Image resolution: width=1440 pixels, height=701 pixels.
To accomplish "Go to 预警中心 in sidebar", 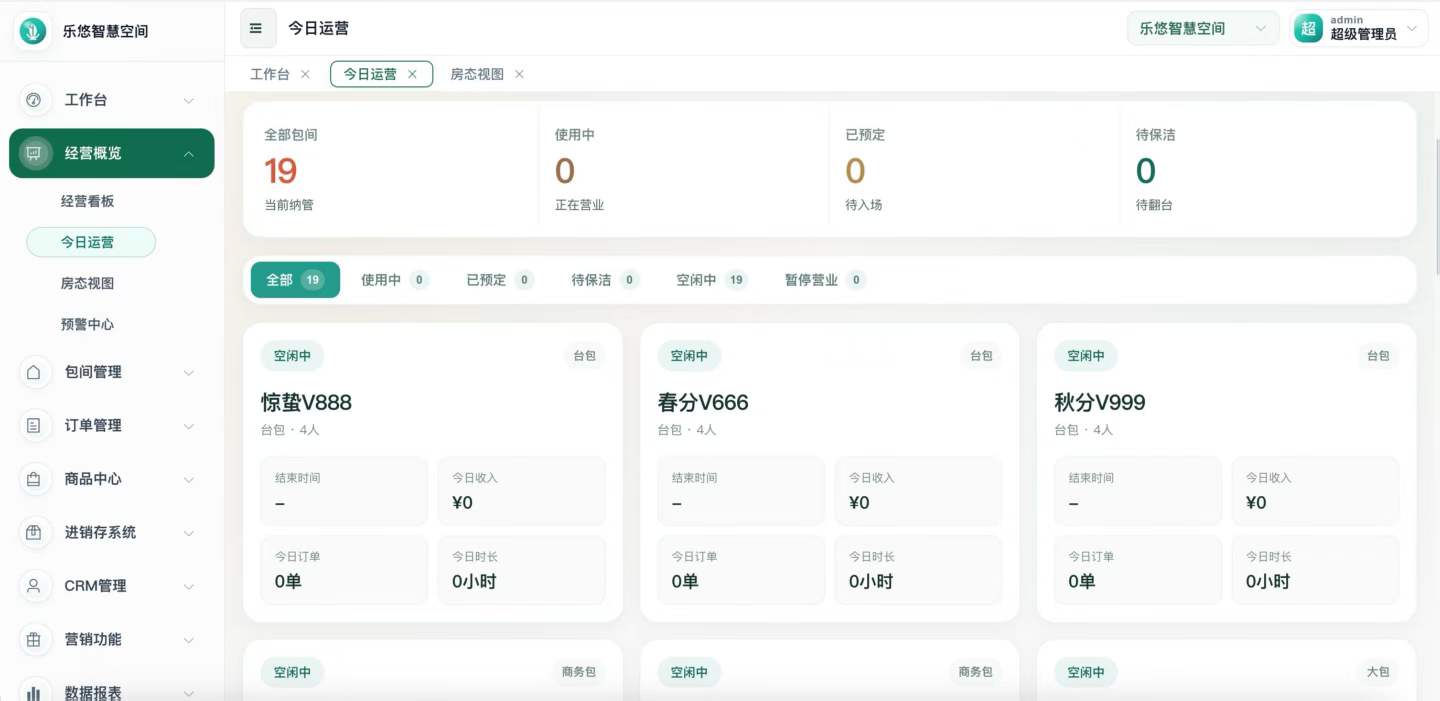I will (88, 324).
